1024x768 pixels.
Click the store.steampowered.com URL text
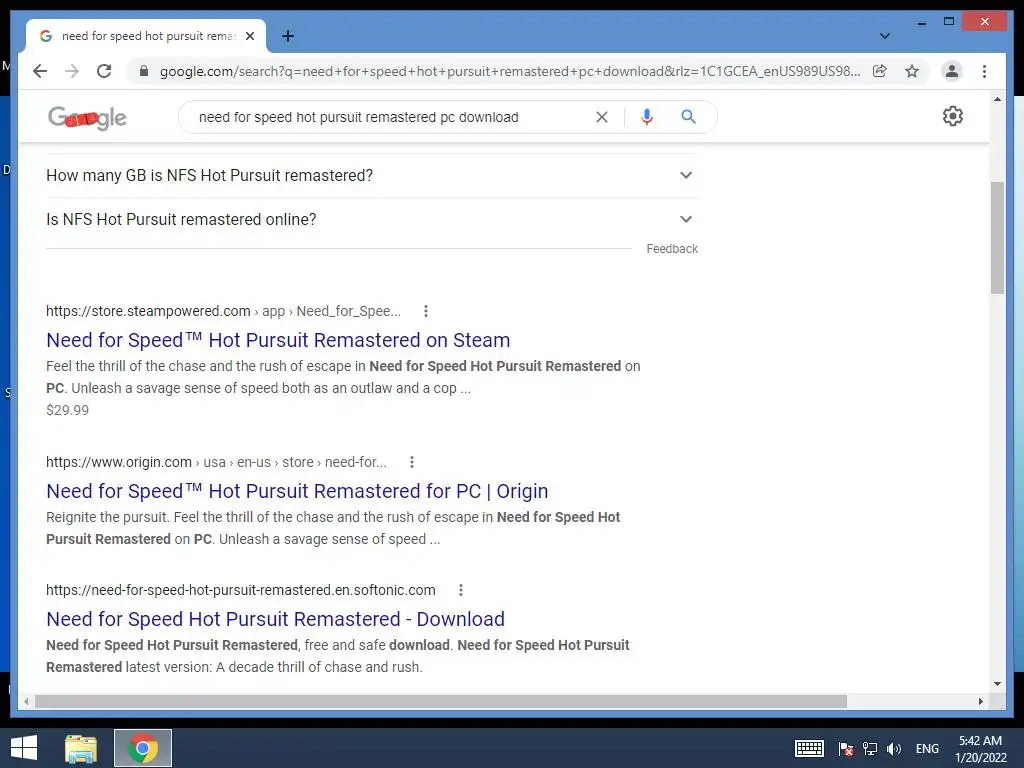tap(148, 311)
